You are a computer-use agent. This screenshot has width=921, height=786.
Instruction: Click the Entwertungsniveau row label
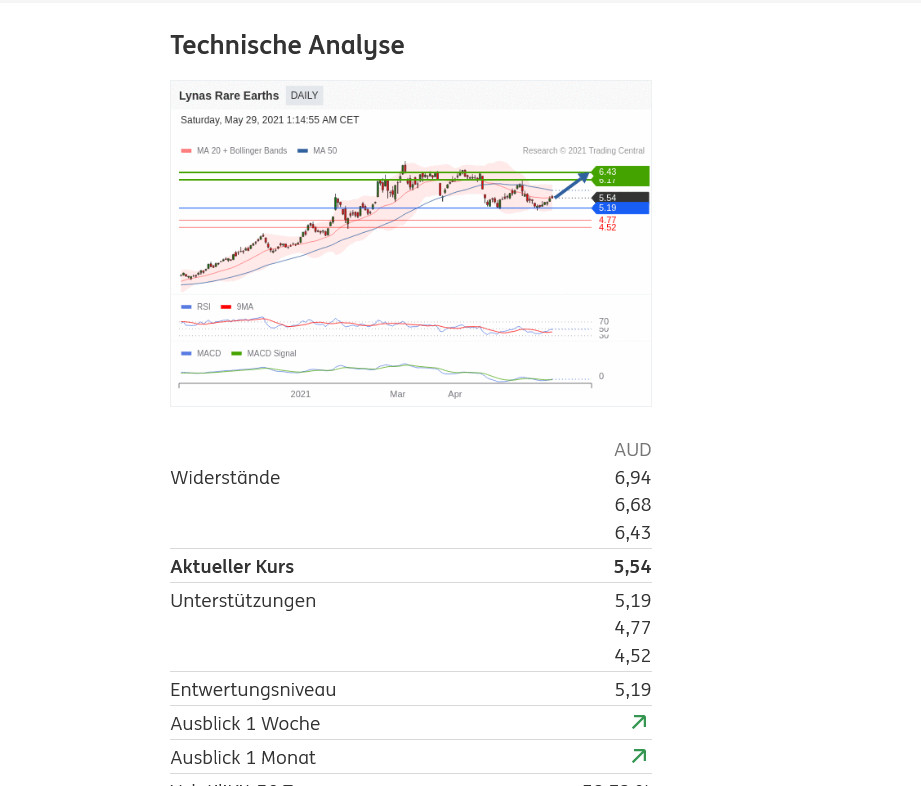[x=253, y=690]
